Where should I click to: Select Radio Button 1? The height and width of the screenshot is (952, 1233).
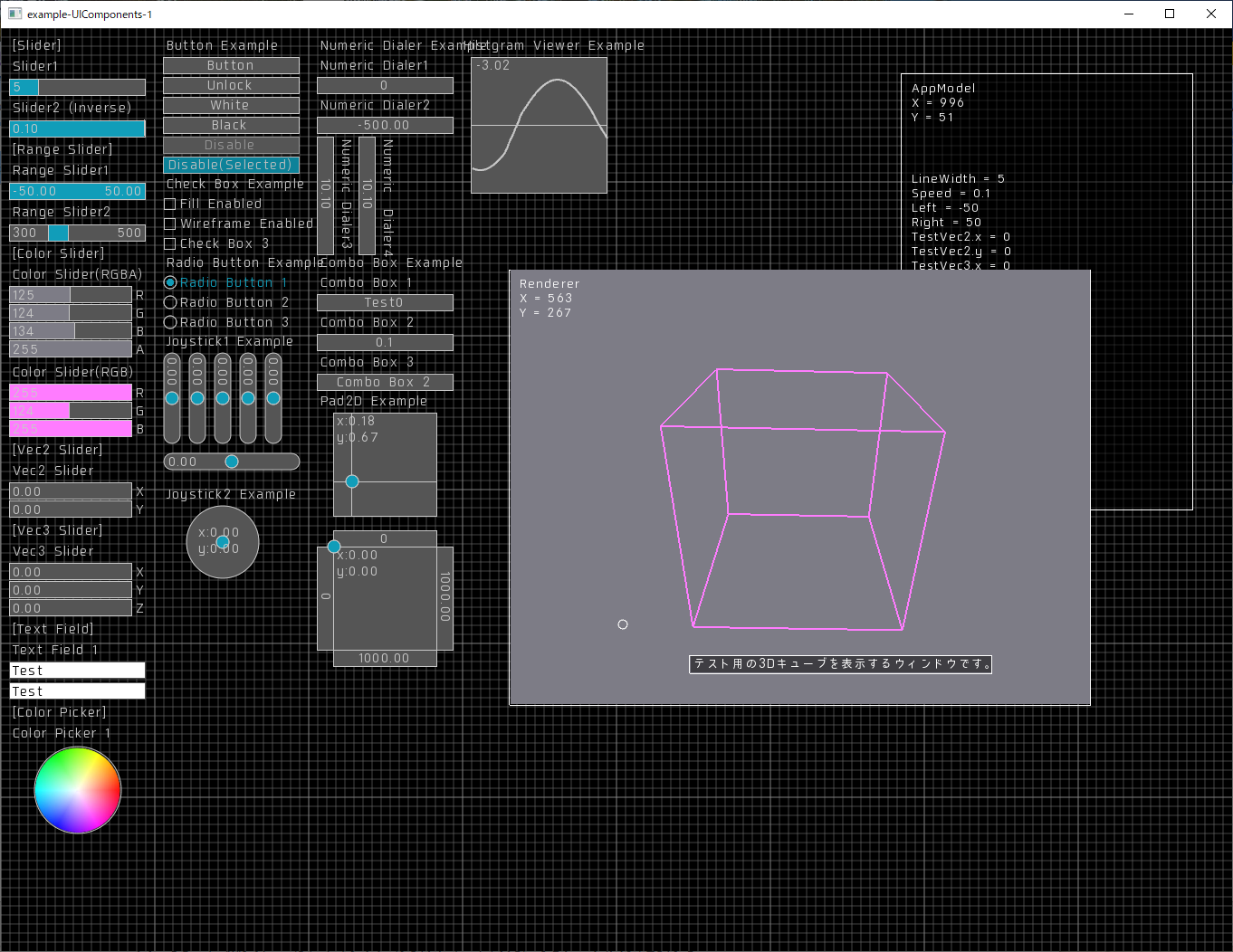pos(170,282)
